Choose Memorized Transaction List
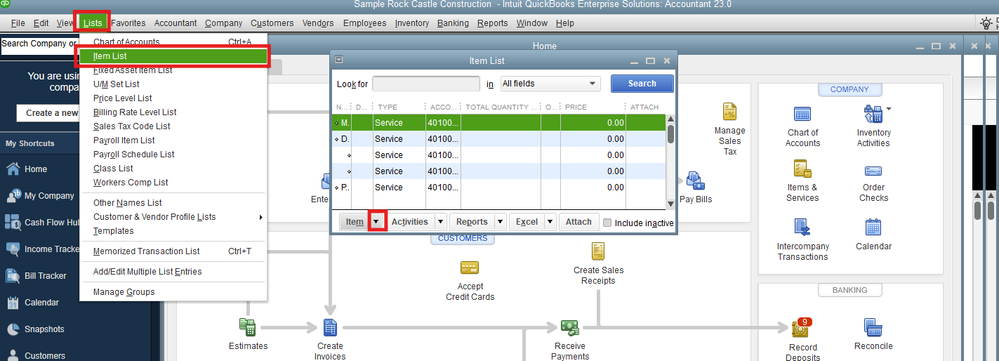This screenshot has width=999, height=361. pyautogui.click(x=173, y=251)
